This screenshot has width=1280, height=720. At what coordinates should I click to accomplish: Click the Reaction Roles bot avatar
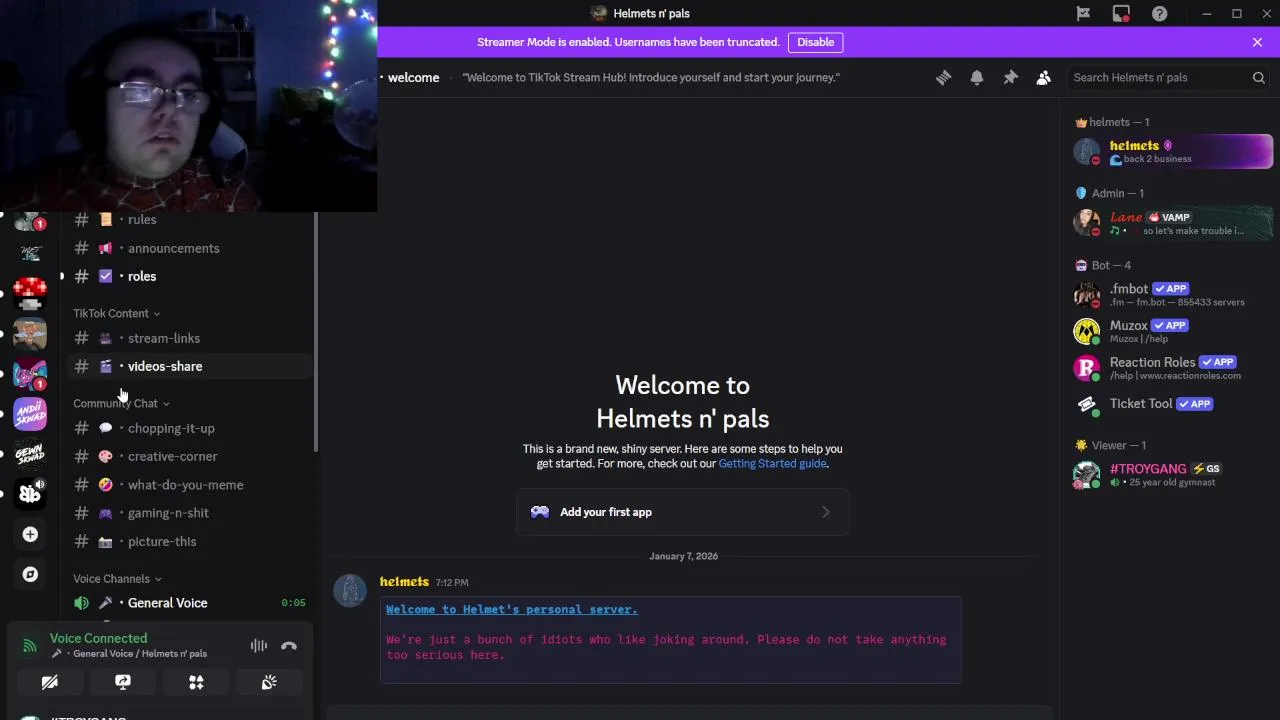coord(1087,367)
